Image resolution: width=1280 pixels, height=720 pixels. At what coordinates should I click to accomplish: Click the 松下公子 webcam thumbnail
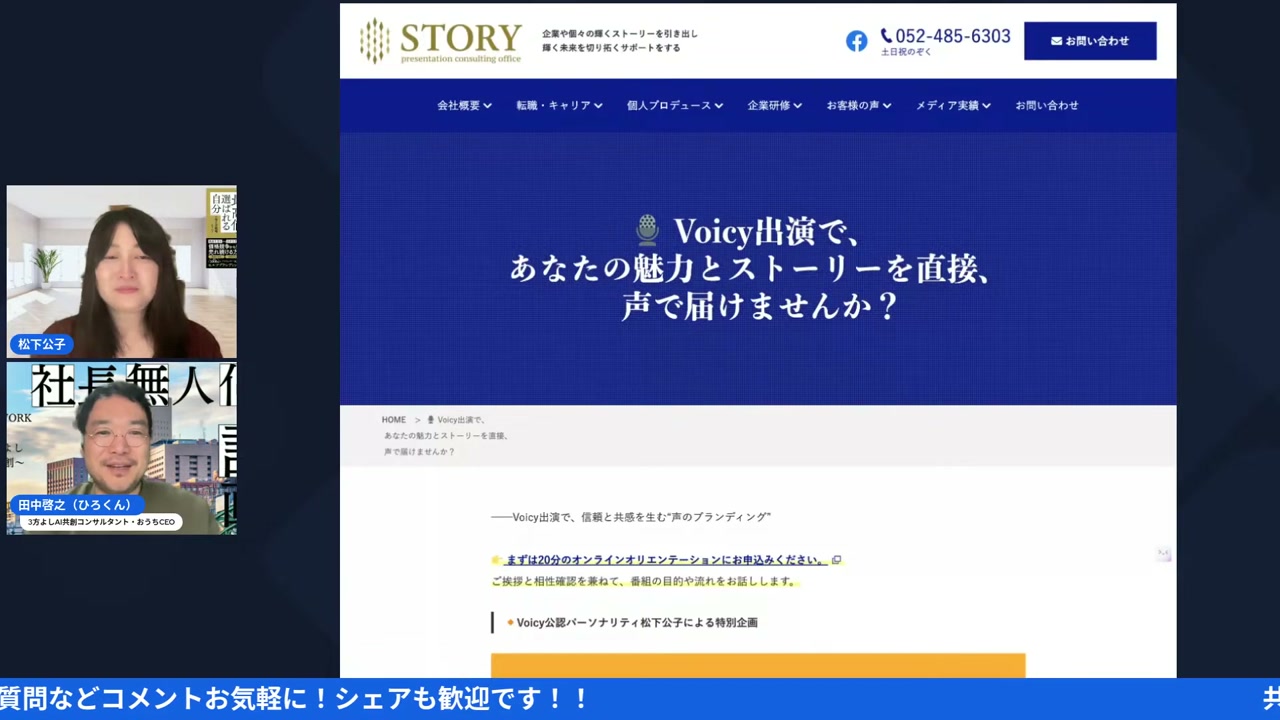(x=121, y=272)
